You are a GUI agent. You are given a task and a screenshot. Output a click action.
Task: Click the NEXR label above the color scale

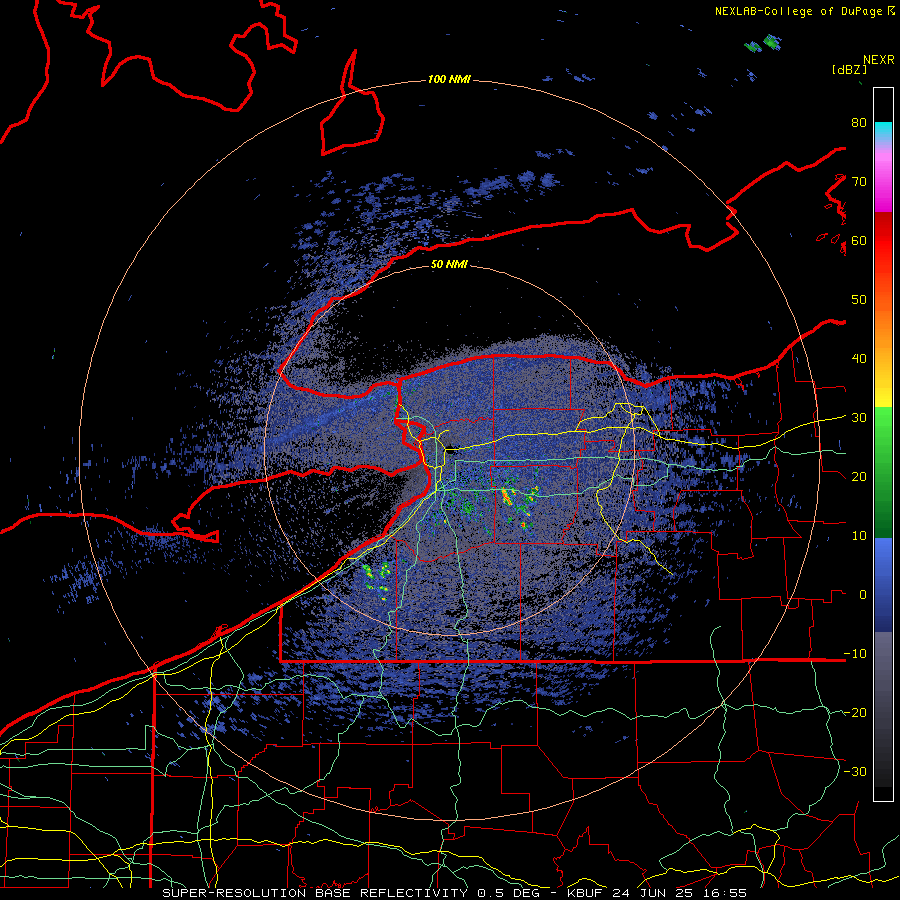(x=878, y=59)
